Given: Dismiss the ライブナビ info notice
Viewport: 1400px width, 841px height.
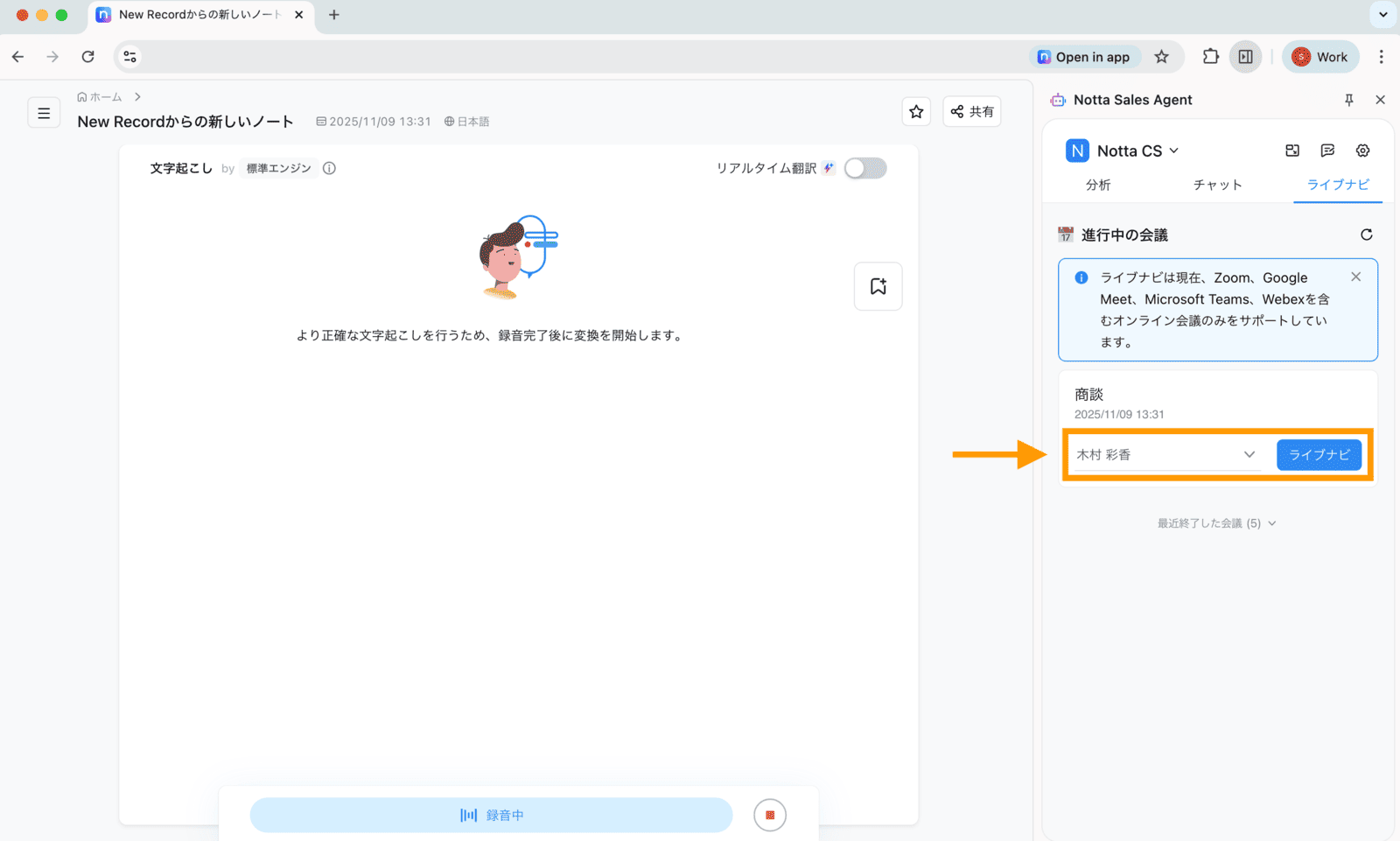Looking at the screenshot, I should pyautogui.click(x=1355, y=277).
